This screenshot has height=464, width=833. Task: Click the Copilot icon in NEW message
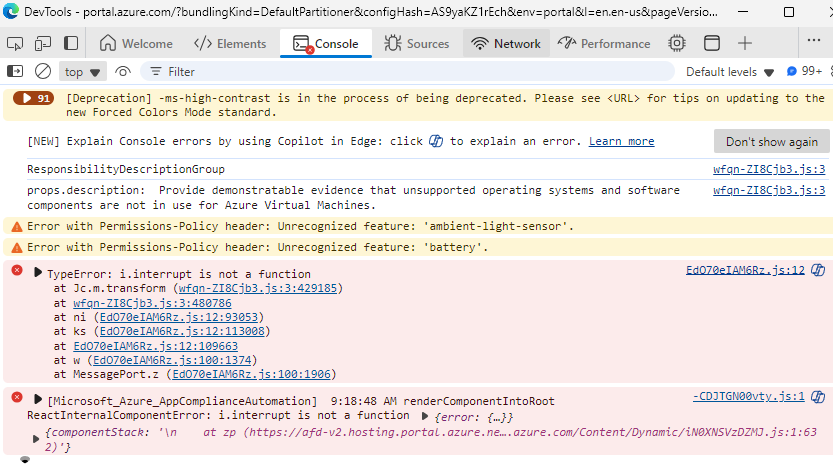pyautogui.click(x=436, y=141)
